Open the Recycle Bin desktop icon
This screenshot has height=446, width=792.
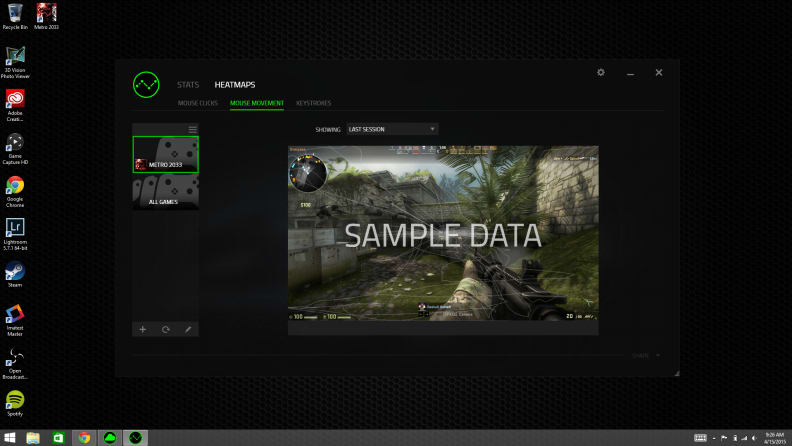(x=15, y=16)
